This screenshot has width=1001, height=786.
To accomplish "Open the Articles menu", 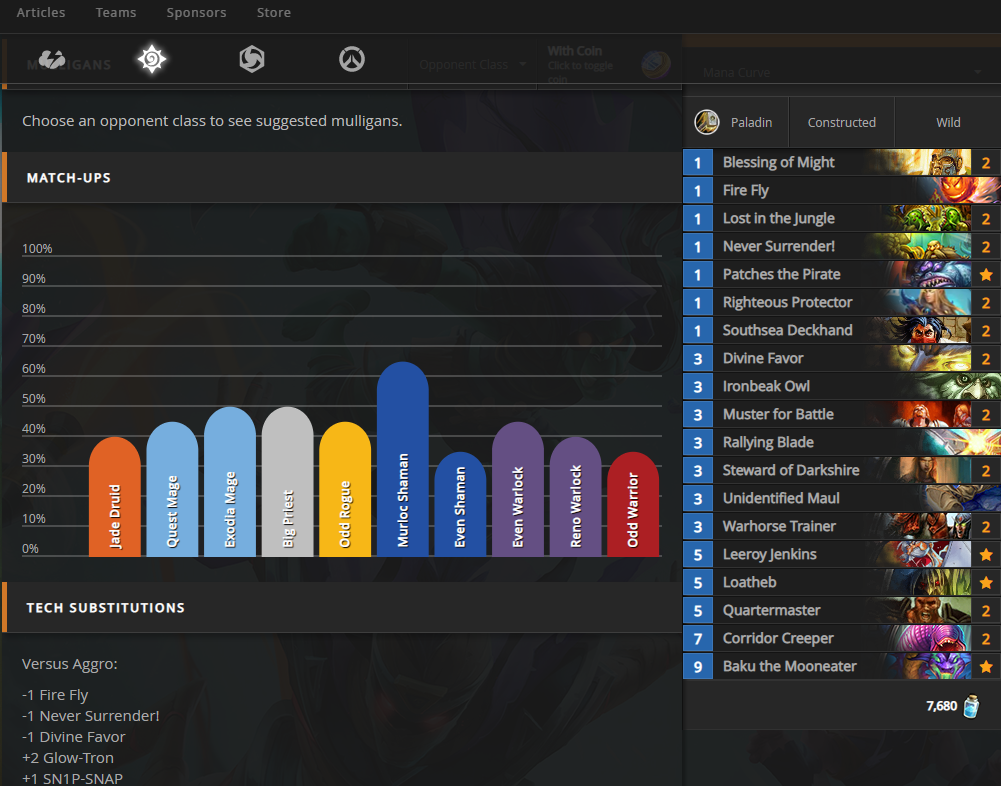I will click(x=41, y=12).
